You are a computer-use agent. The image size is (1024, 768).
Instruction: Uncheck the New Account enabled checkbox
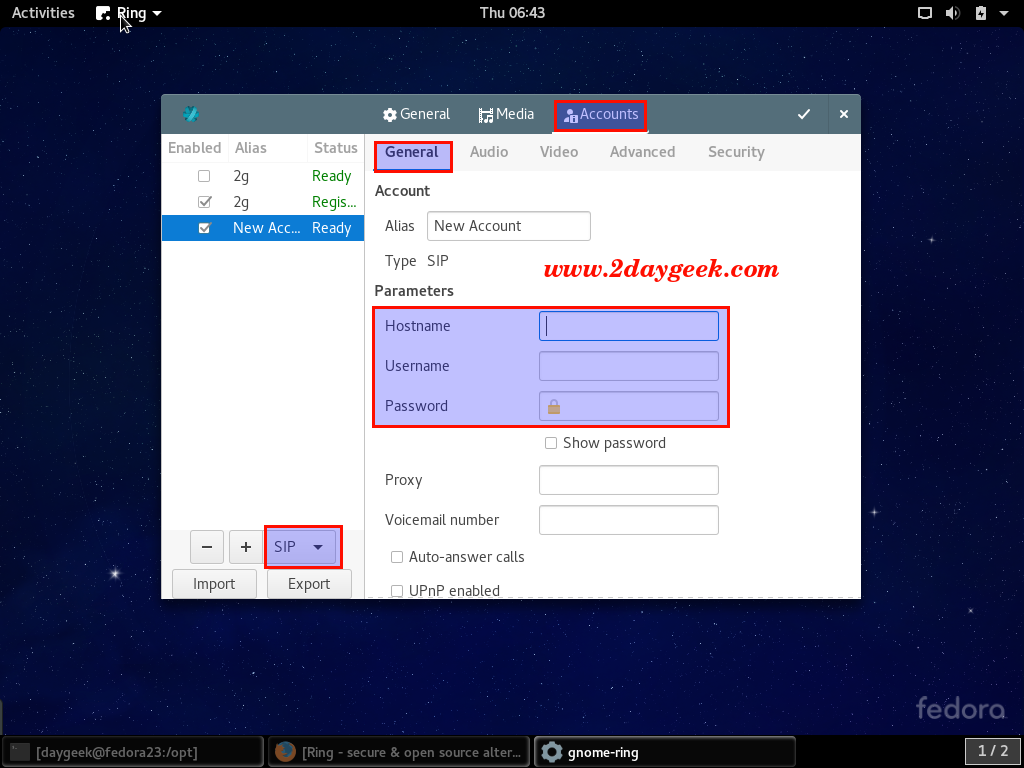click(204, 228)
